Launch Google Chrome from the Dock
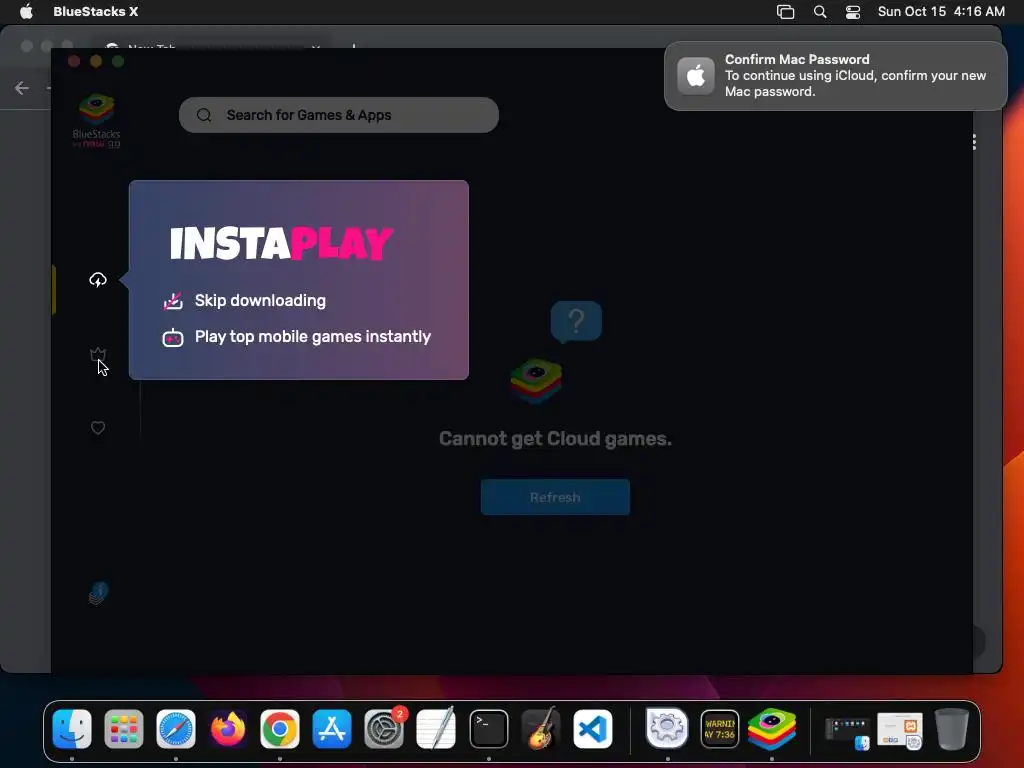Viewport: 1024px width, 768px height. (280, 729)
